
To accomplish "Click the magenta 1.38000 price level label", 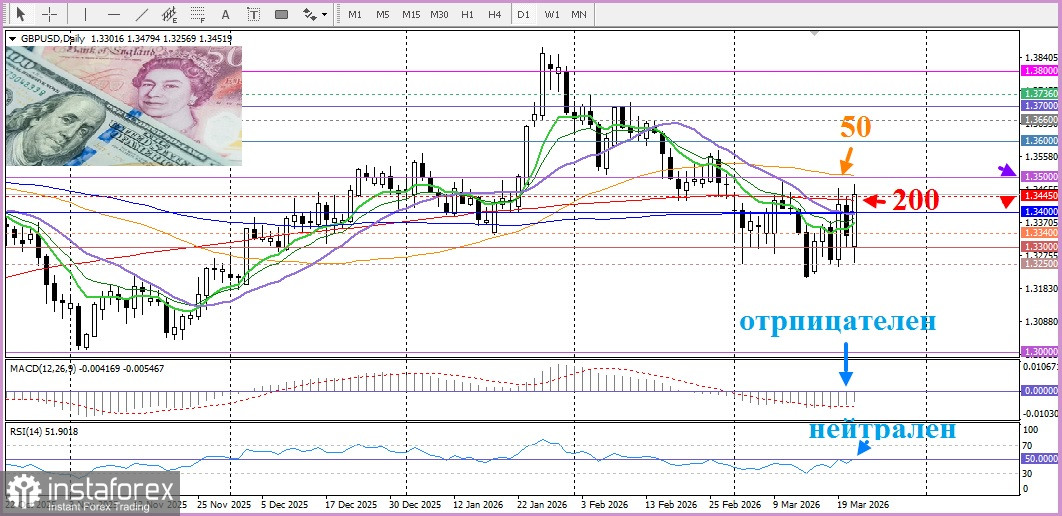I will 1039,72.
